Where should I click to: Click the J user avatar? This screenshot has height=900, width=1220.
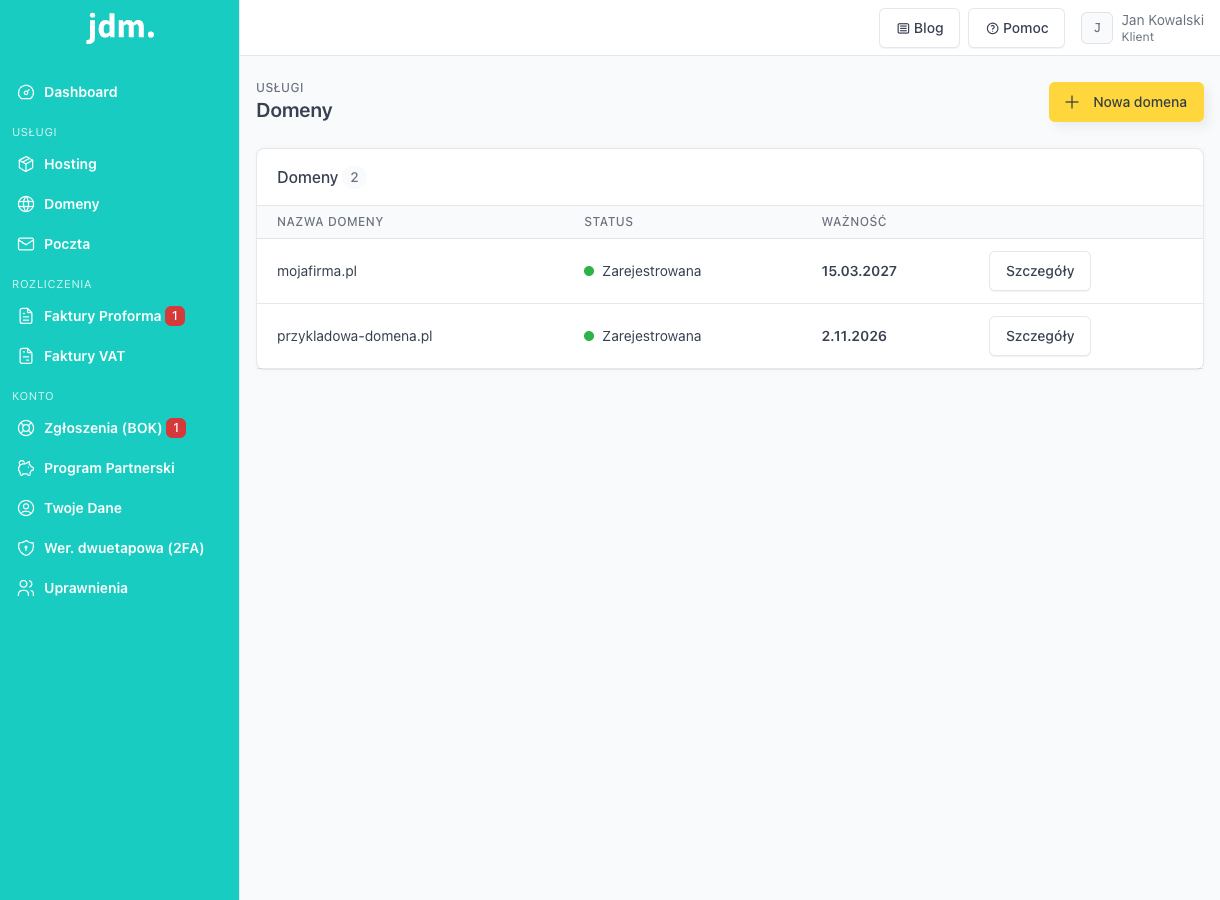pos(1097,28)
